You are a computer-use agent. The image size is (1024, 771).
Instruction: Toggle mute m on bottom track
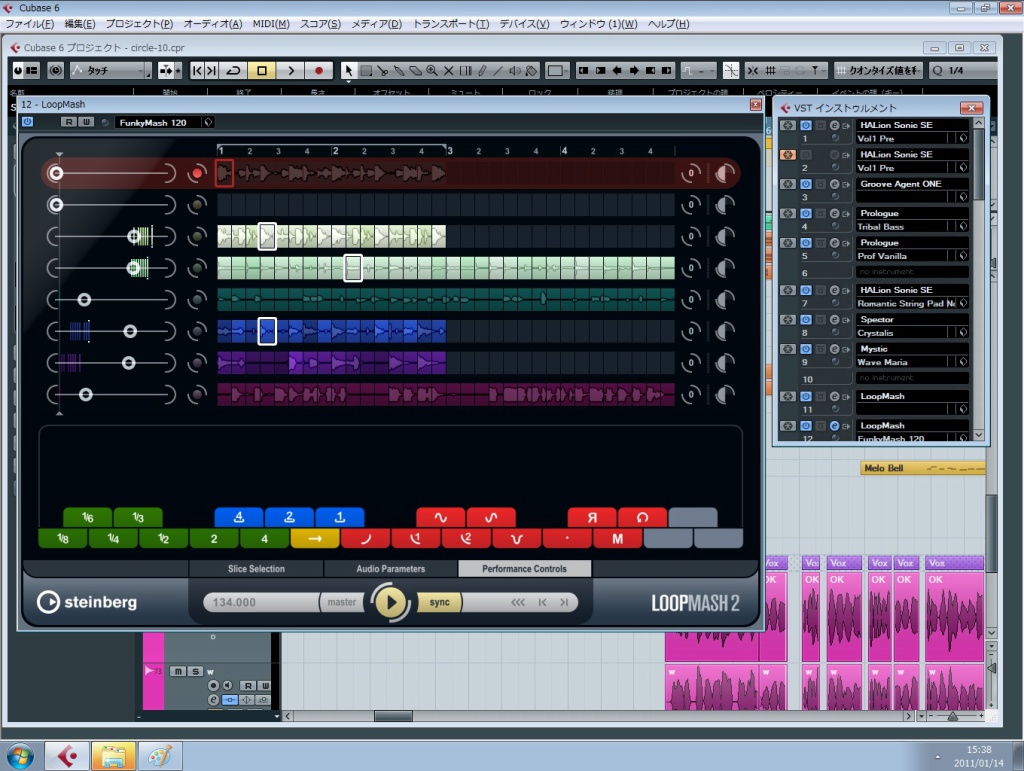point(178,671)
